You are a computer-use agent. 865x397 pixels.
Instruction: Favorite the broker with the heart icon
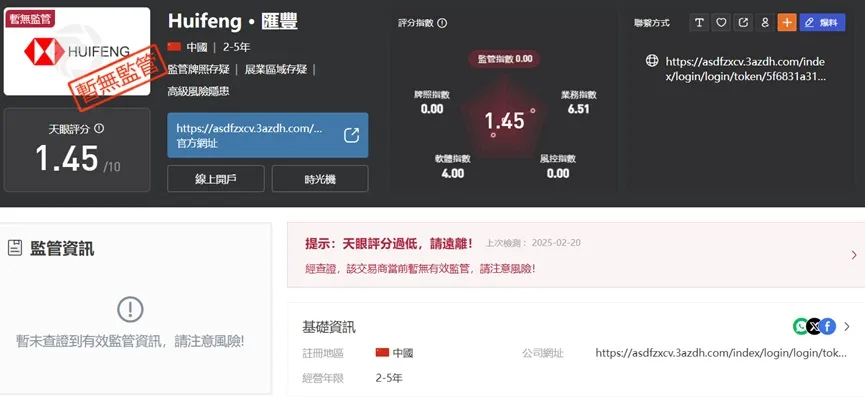[x=721, y=23]
